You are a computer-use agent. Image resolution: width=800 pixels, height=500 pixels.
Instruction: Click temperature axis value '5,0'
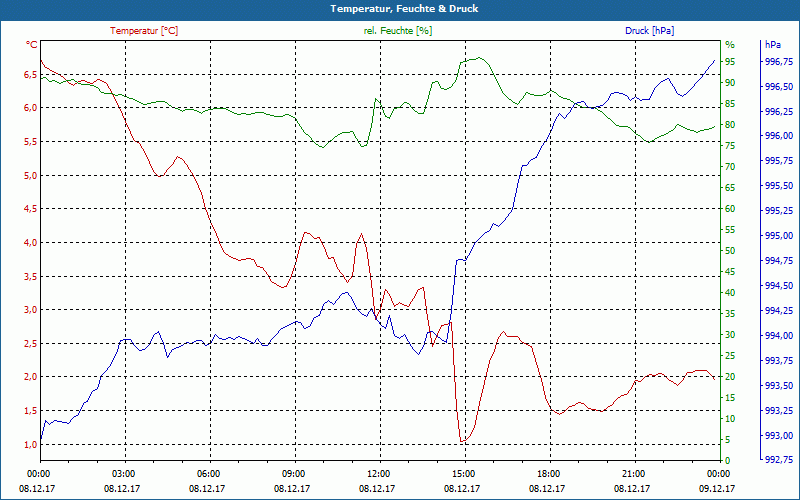click(31, 176)
